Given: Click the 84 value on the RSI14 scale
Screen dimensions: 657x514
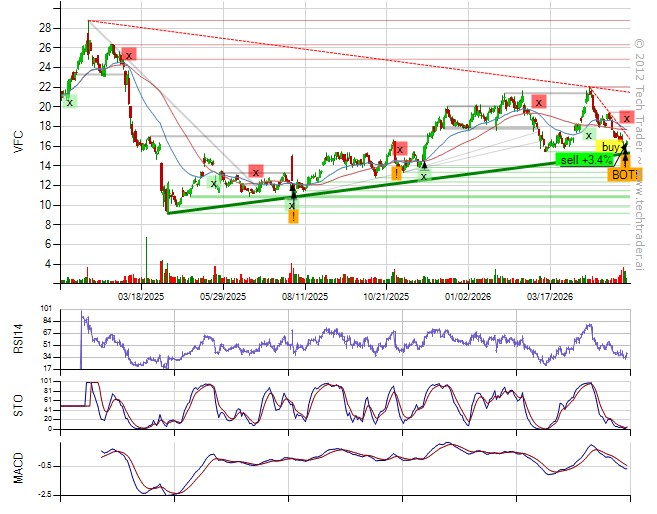Looking at the screenshot, I should click(47, 321).
